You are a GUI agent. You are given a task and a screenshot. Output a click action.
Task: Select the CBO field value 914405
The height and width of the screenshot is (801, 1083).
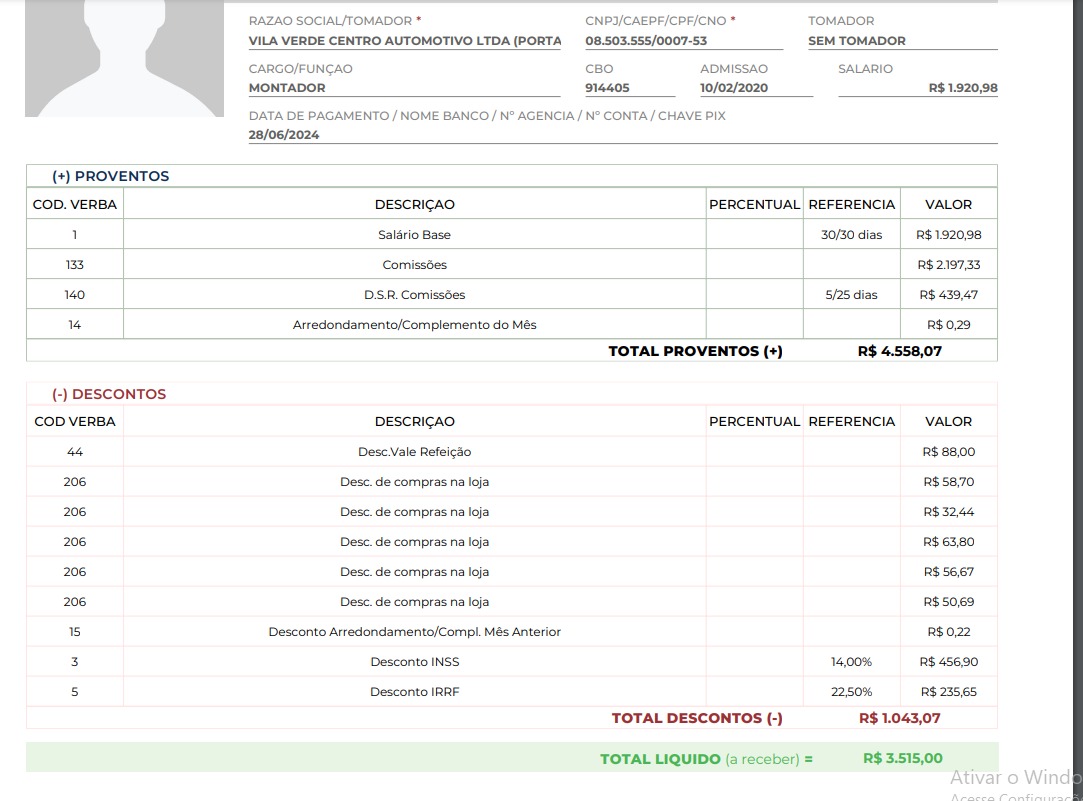pos(630,88)
